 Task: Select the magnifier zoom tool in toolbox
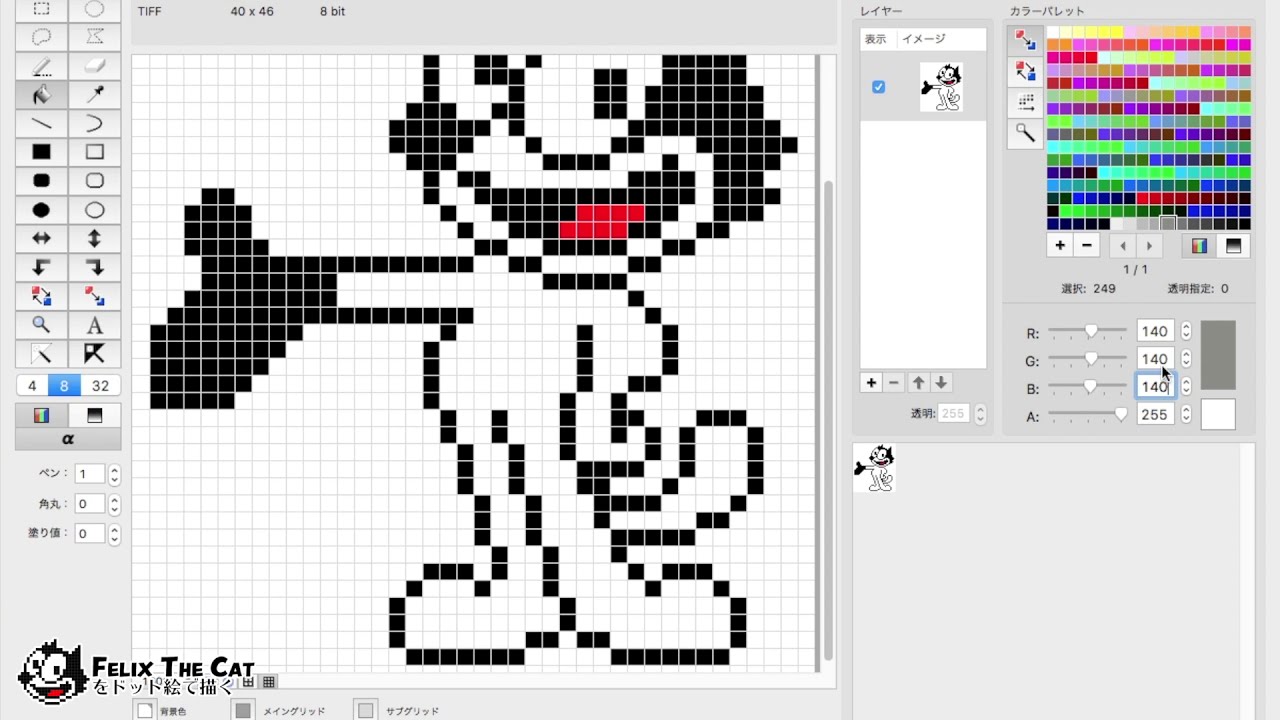pyautogui.click(x=41, y=325)
